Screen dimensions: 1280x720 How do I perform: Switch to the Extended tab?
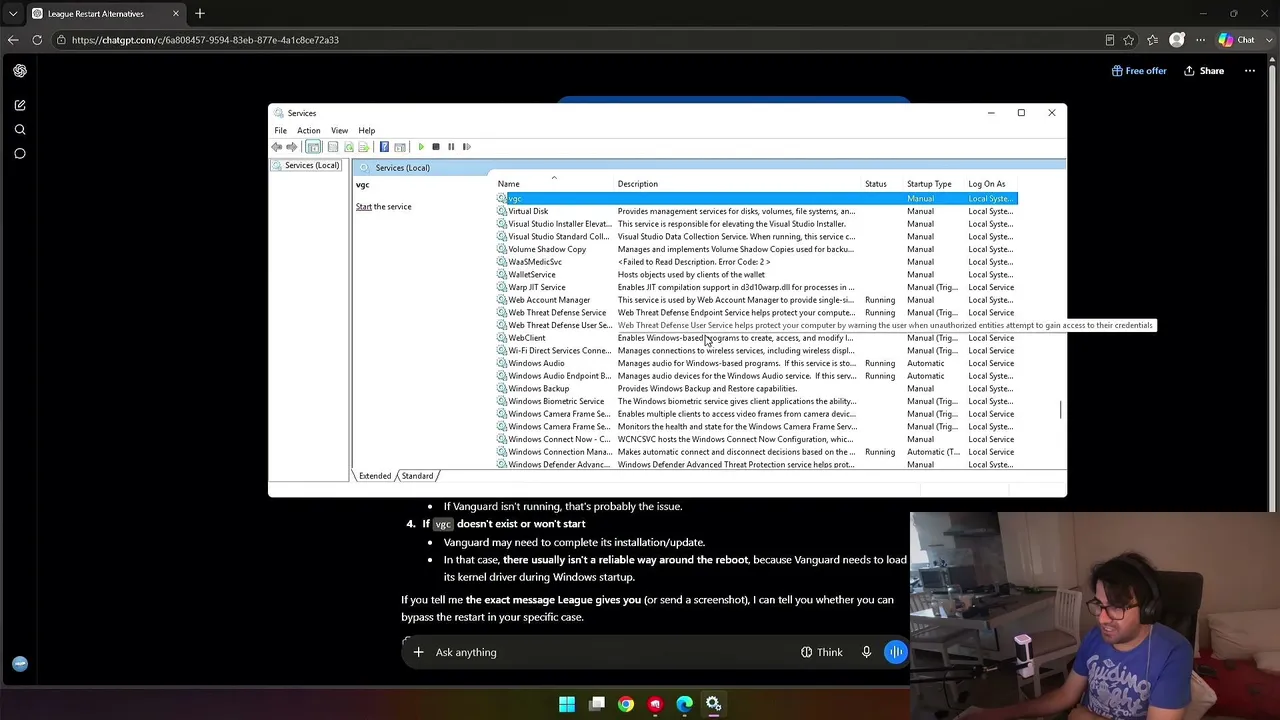(375, 476)
